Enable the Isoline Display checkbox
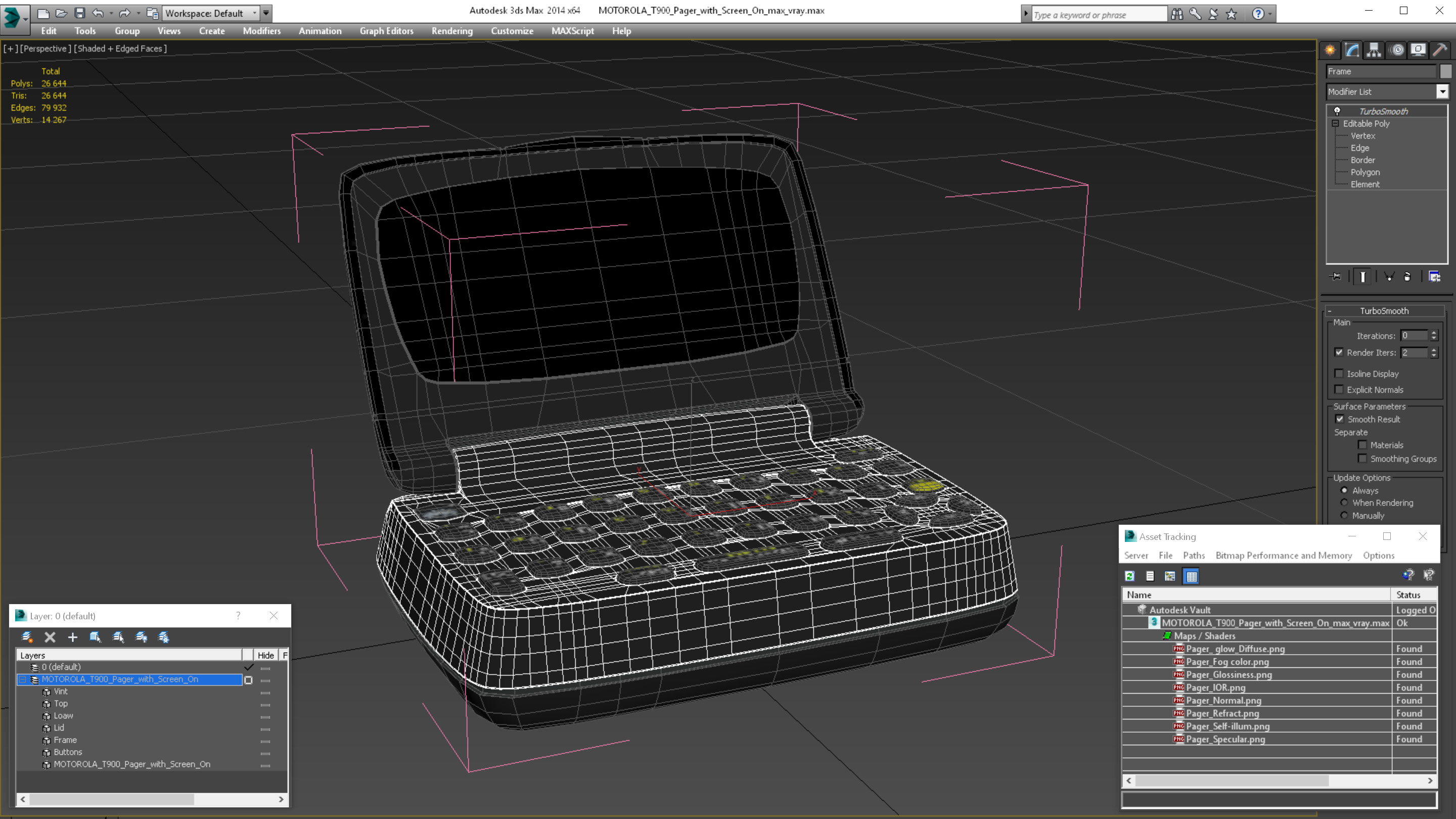1456x819 pixels. click(x=1338, y=374)
